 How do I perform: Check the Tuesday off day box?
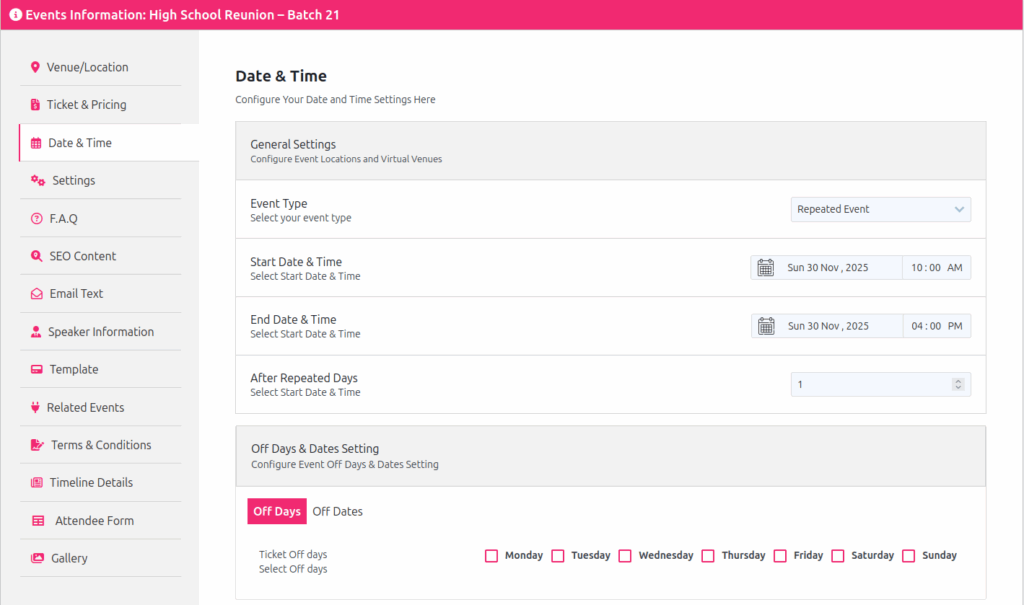point(558,556)
